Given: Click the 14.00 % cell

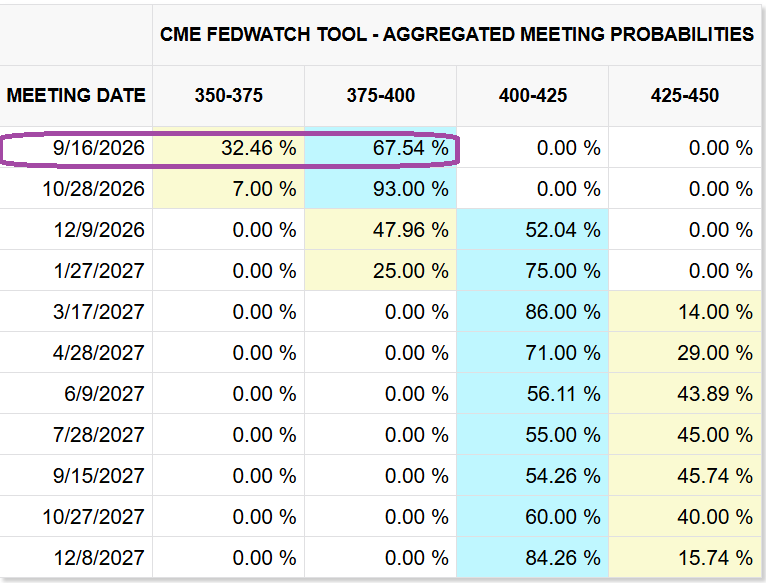Looking at the screenshot, I should point(685,311).
